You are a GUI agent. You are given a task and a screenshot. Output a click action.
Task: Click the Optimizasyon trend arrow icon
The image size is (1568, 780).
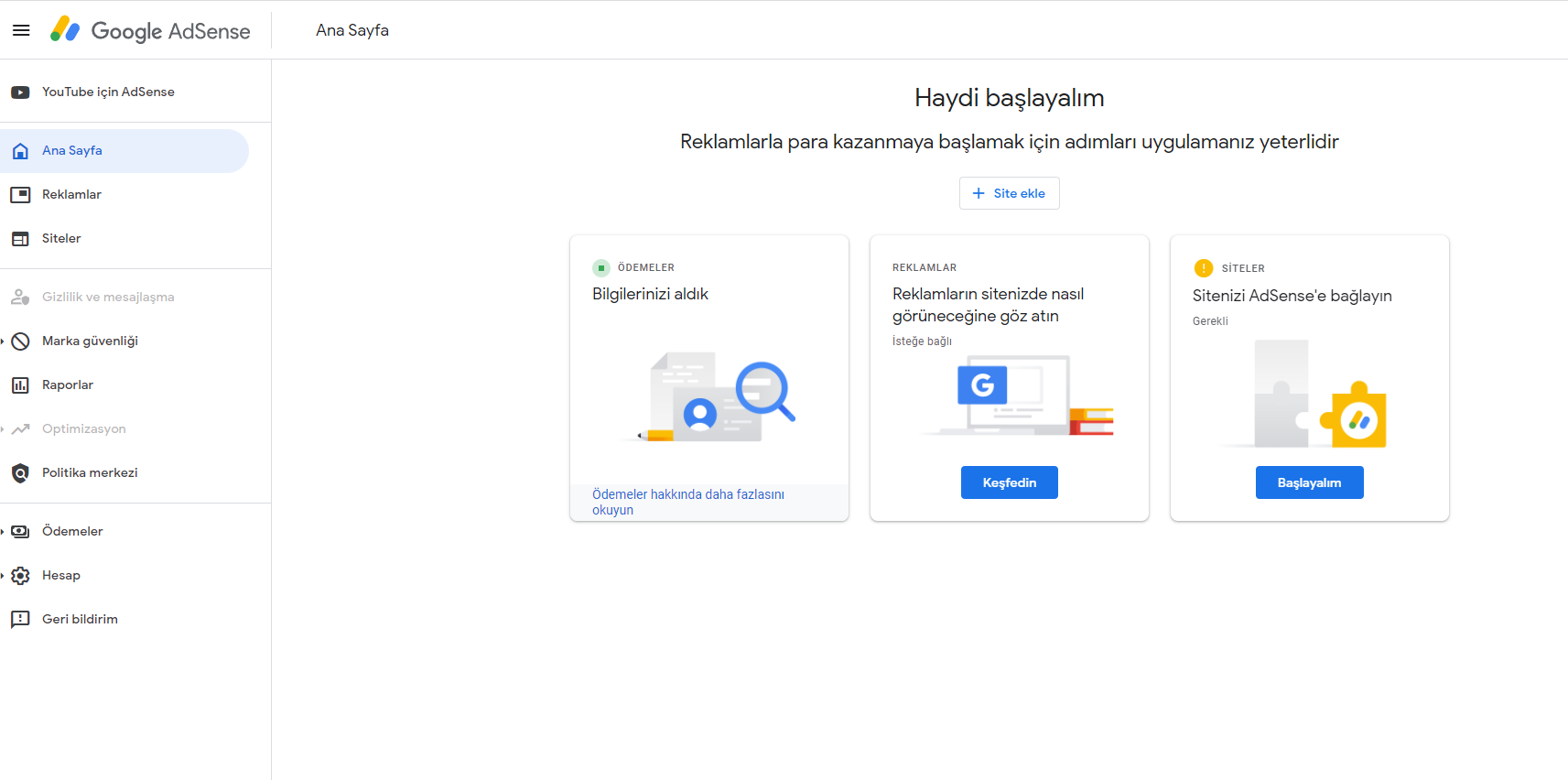point(20,429)
